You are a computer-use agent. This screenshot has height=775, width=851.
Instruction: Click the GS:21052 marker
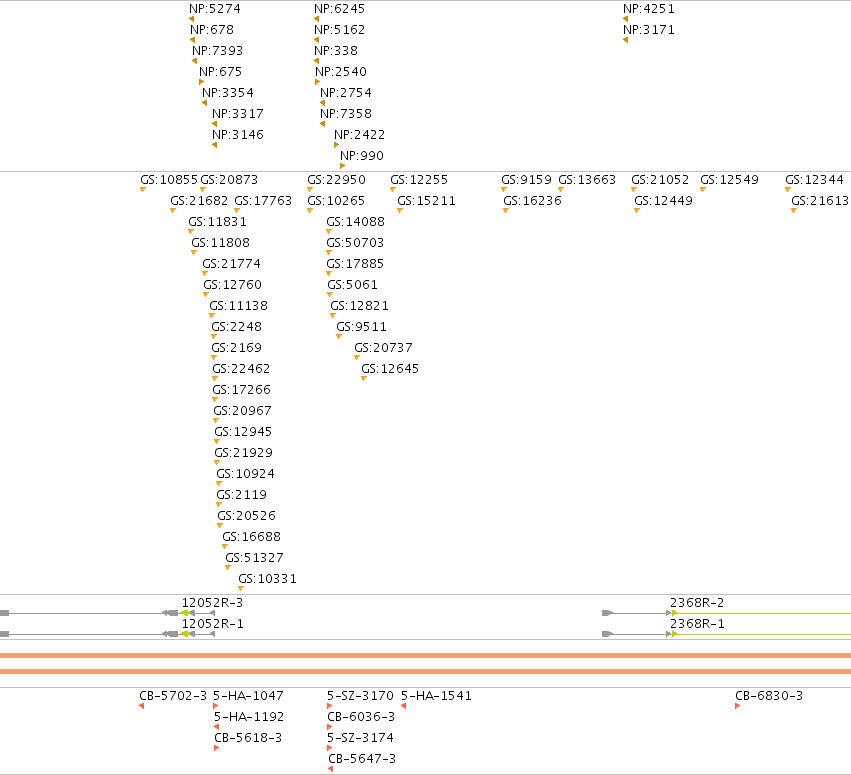click(x=634, y=189)
